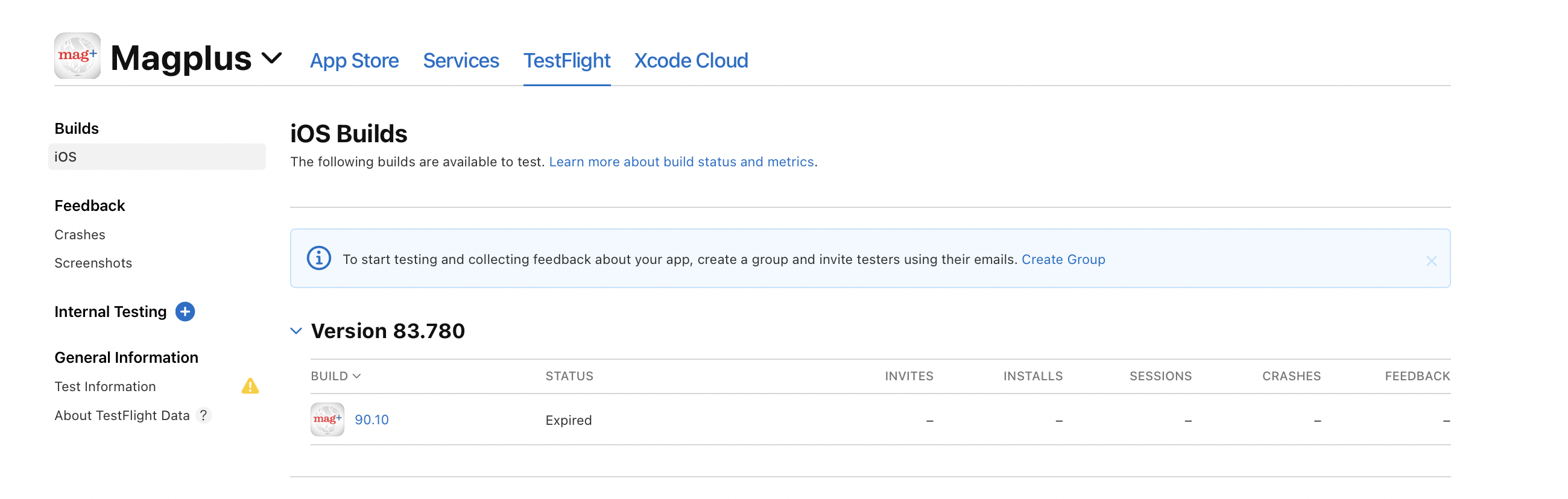Click the General Information heading
The width and height of the screenshot is (1568, 499).
tap(126, 358)
